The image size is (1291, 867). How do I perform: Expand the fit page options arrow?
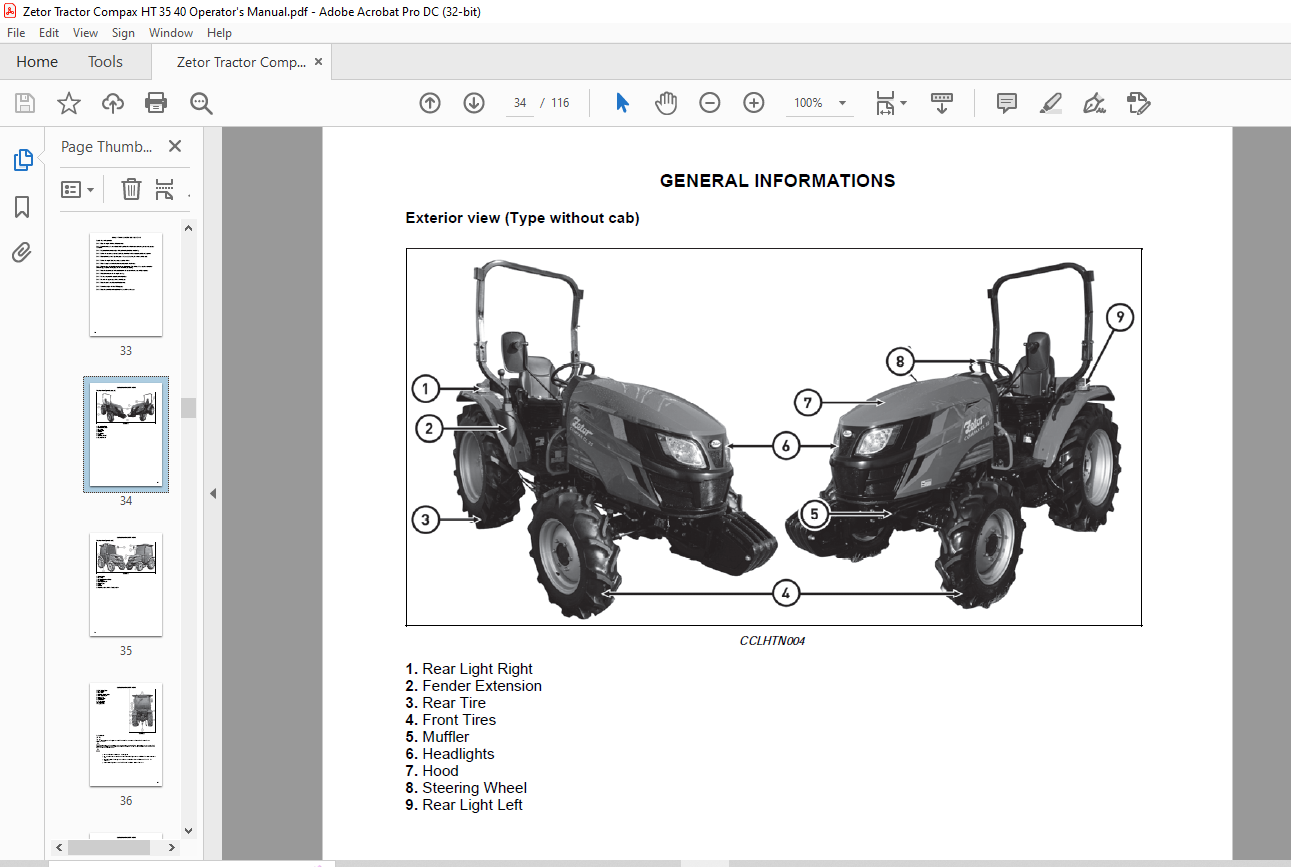click(903, 103)
